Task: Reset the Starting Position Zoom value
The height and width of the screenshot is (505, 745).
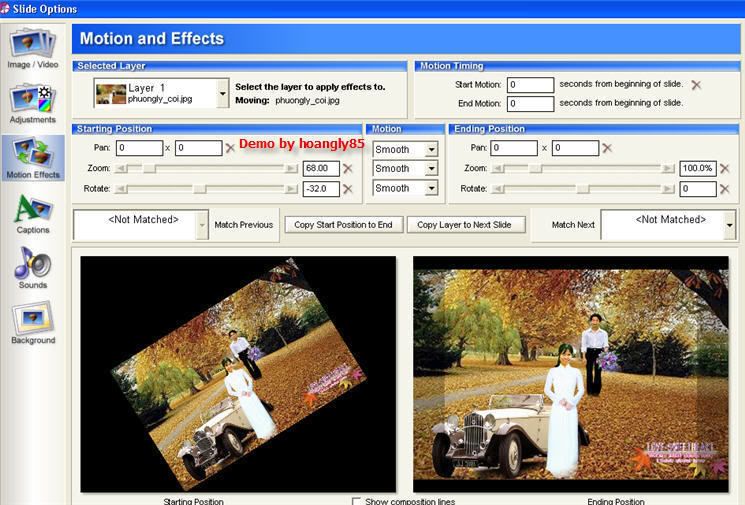Action: pos(348,168)
